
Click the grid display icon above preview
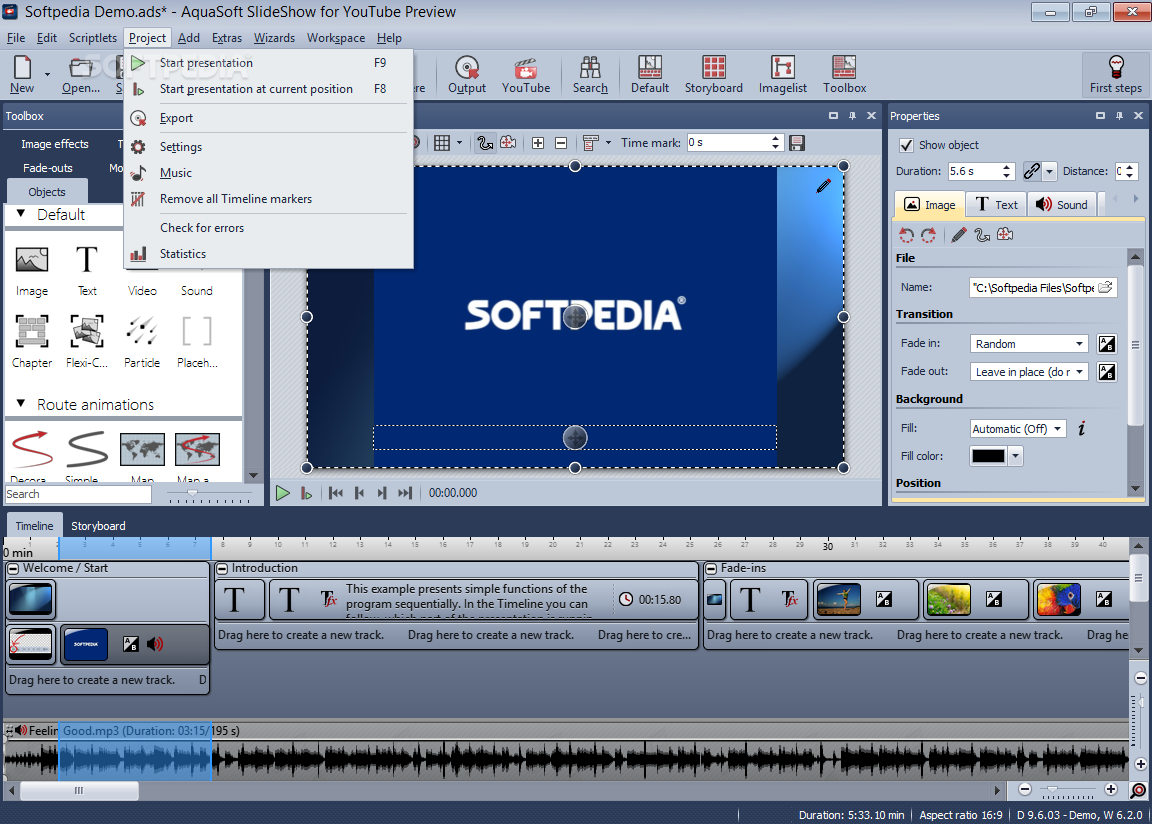tap(442, 142)
